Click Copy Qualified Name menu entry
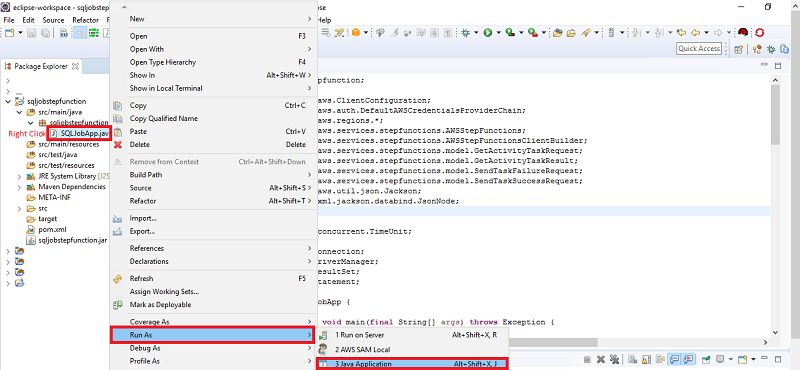The image size is (800, 370). (x=213, y=118)
